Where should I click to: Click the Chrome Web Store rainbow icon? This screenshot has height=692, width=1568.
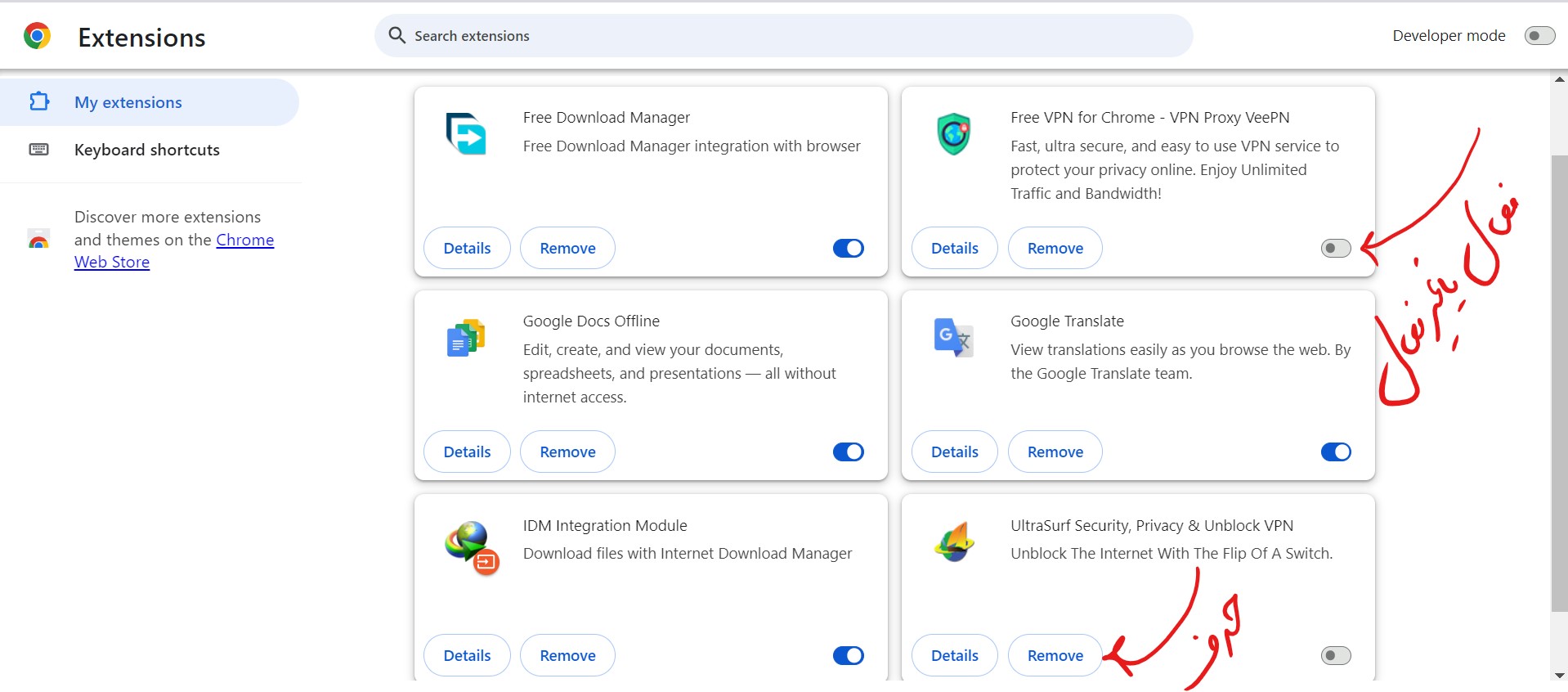coord(38,239)
